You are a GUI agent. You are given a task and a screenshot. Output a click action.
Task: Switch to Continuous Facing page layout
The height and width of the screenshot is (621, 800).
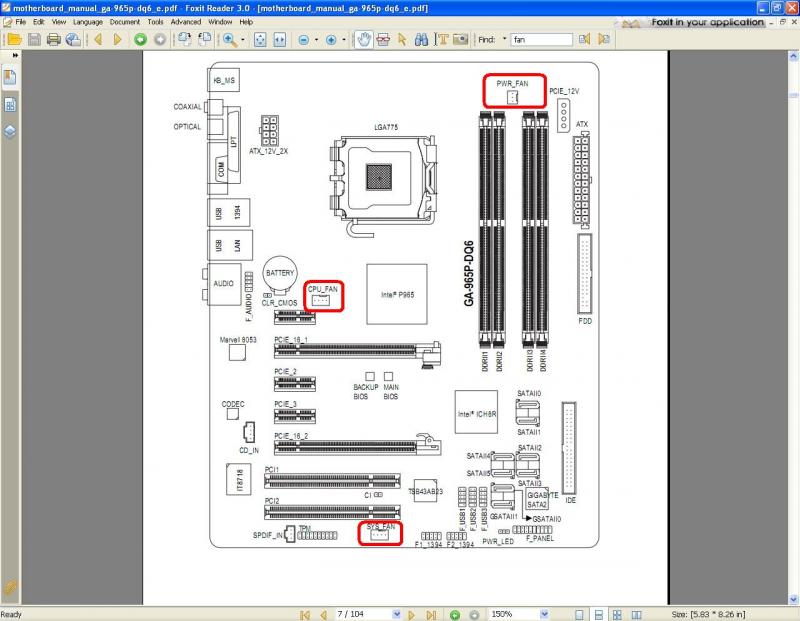pyautogui.click(x=617, y=615)
